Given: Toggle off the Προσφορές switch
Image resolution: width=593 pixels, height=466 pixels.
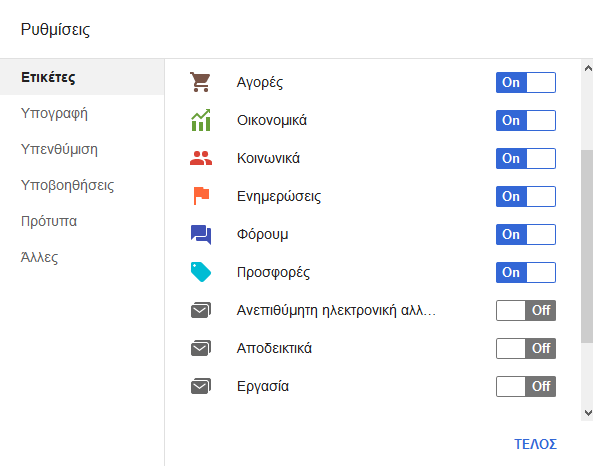Looking at the screenshot, I should (x=526, y=272).
